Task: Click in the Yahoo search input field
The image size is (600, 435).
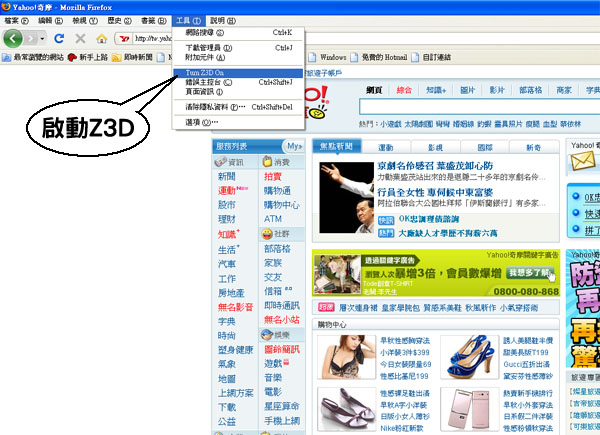Action: 479,107
